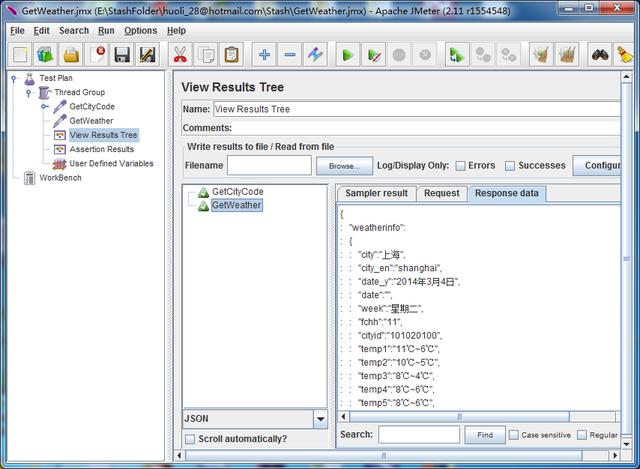Switch to Response data tab
Screen dimensions: 640x469
[507, 193]
